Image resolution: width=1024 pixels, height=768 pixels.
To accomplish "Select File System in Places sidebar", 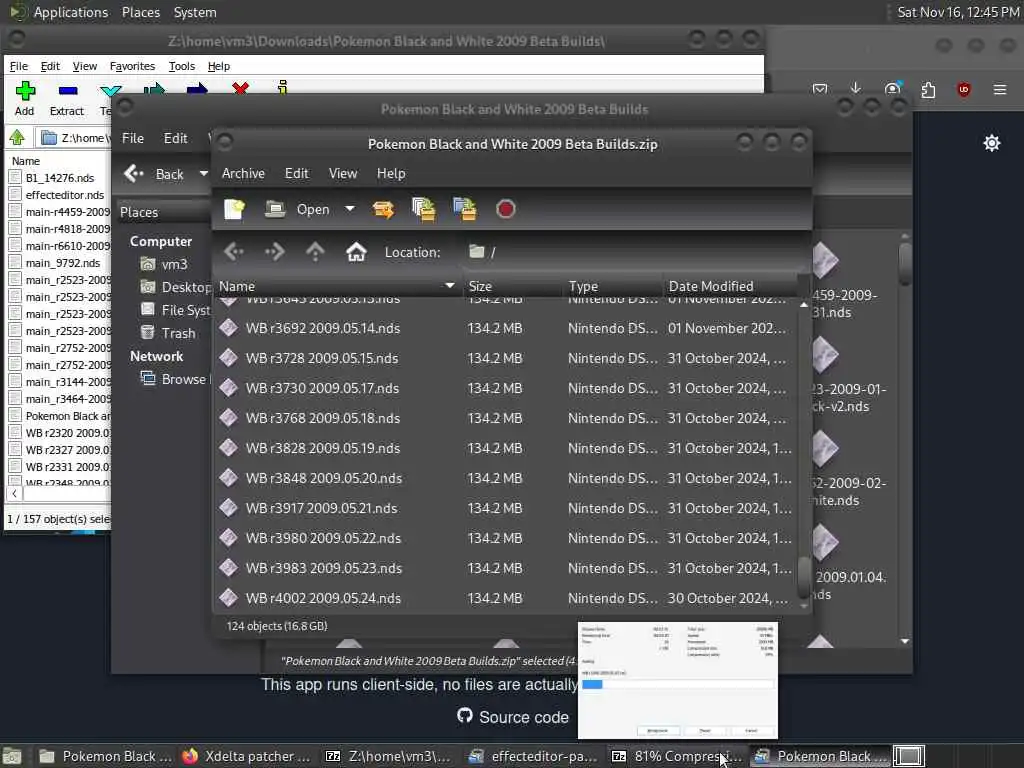I will (x=176, y=310).
